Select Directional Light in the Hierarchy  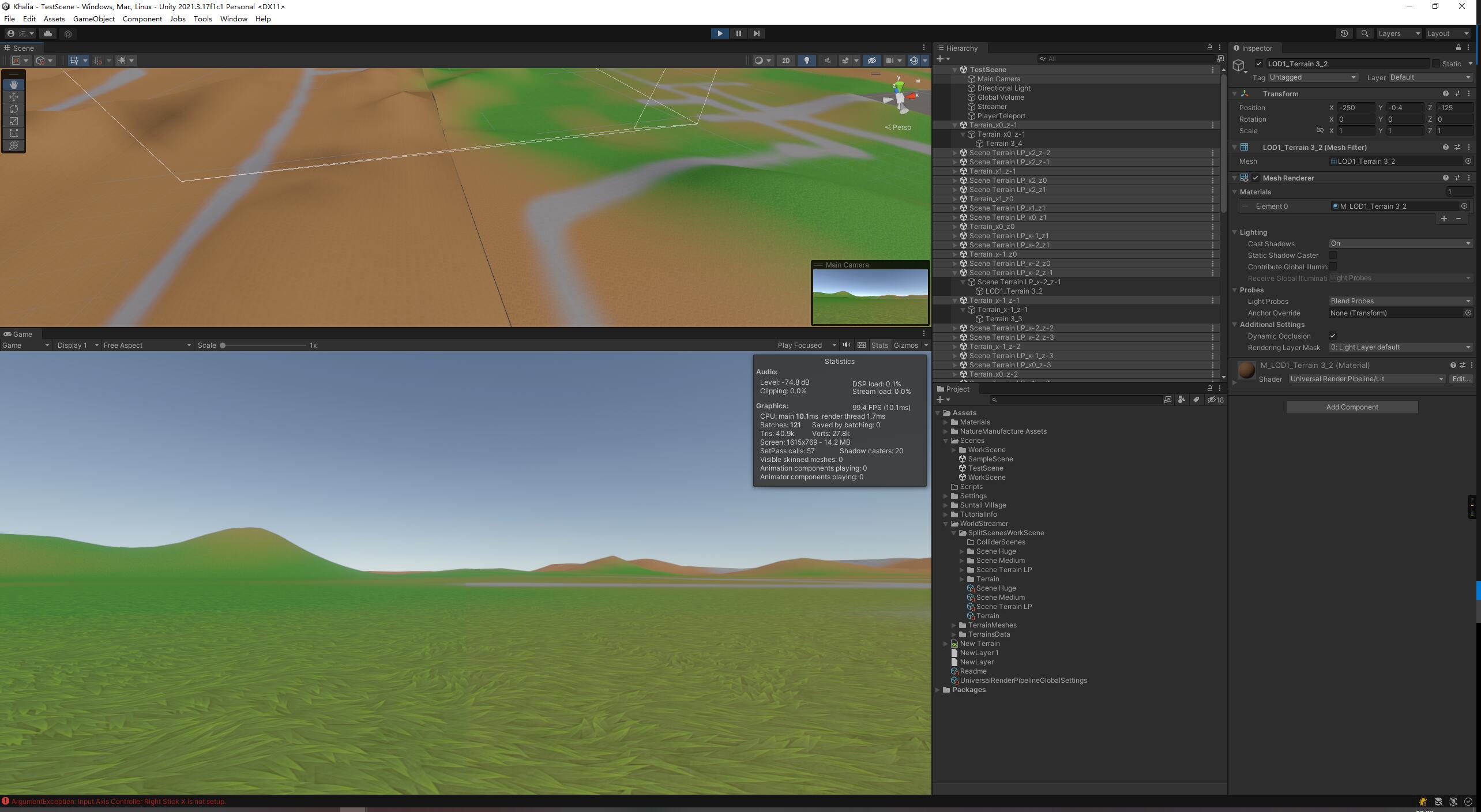(x=1003, y=88)
